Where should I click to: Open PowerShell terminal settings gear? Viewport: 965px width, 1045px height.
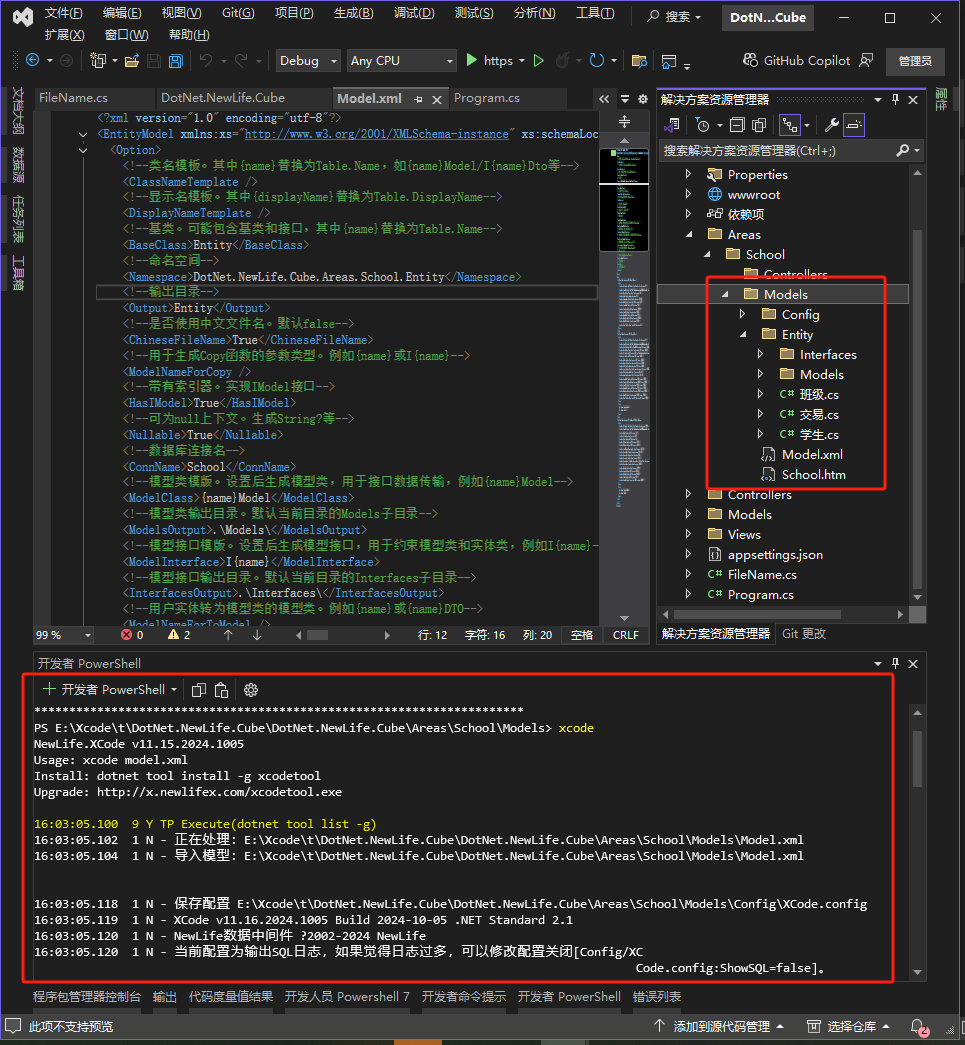tap(251, 690)
